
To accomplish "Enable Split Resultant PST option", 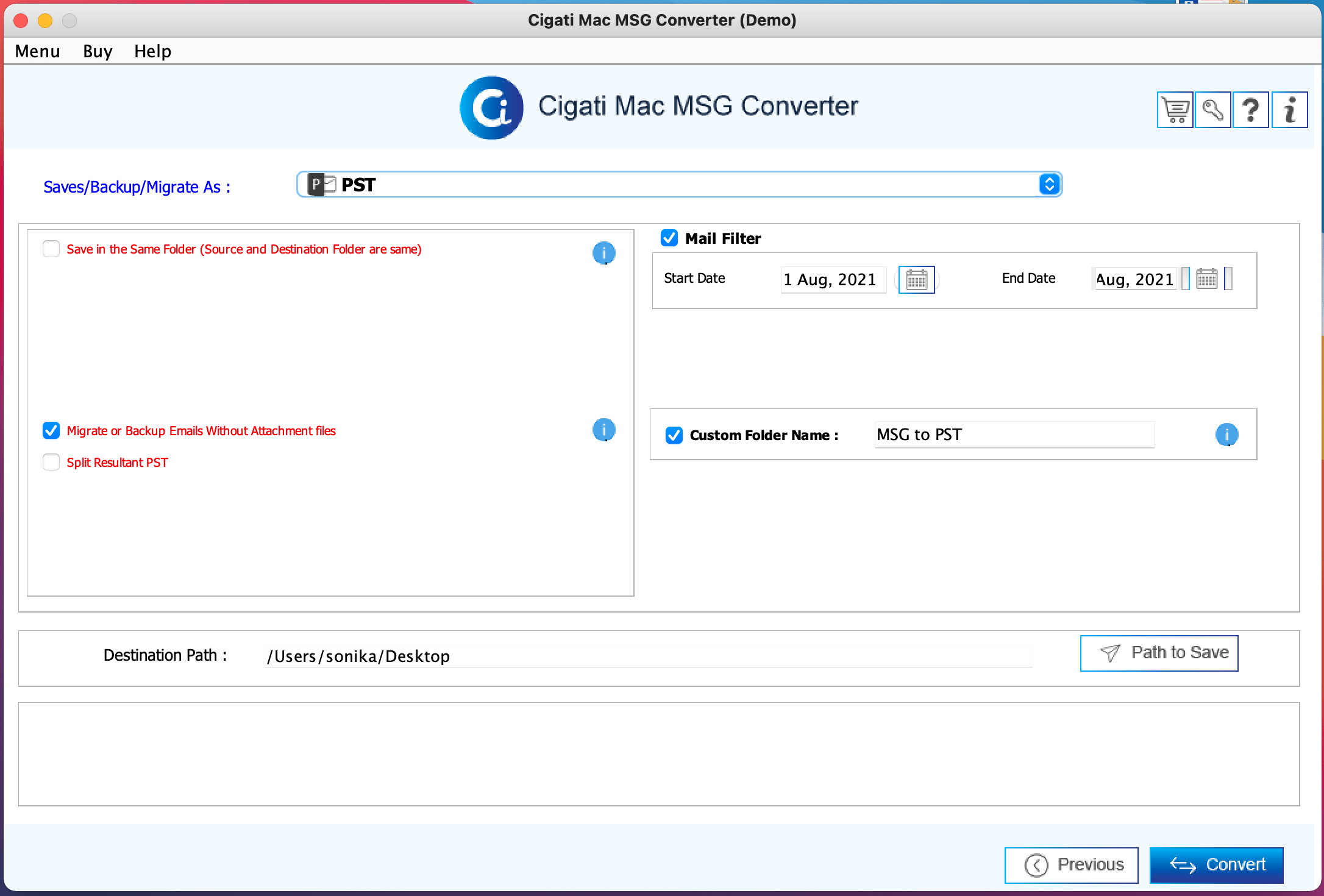I will point(51,462).
